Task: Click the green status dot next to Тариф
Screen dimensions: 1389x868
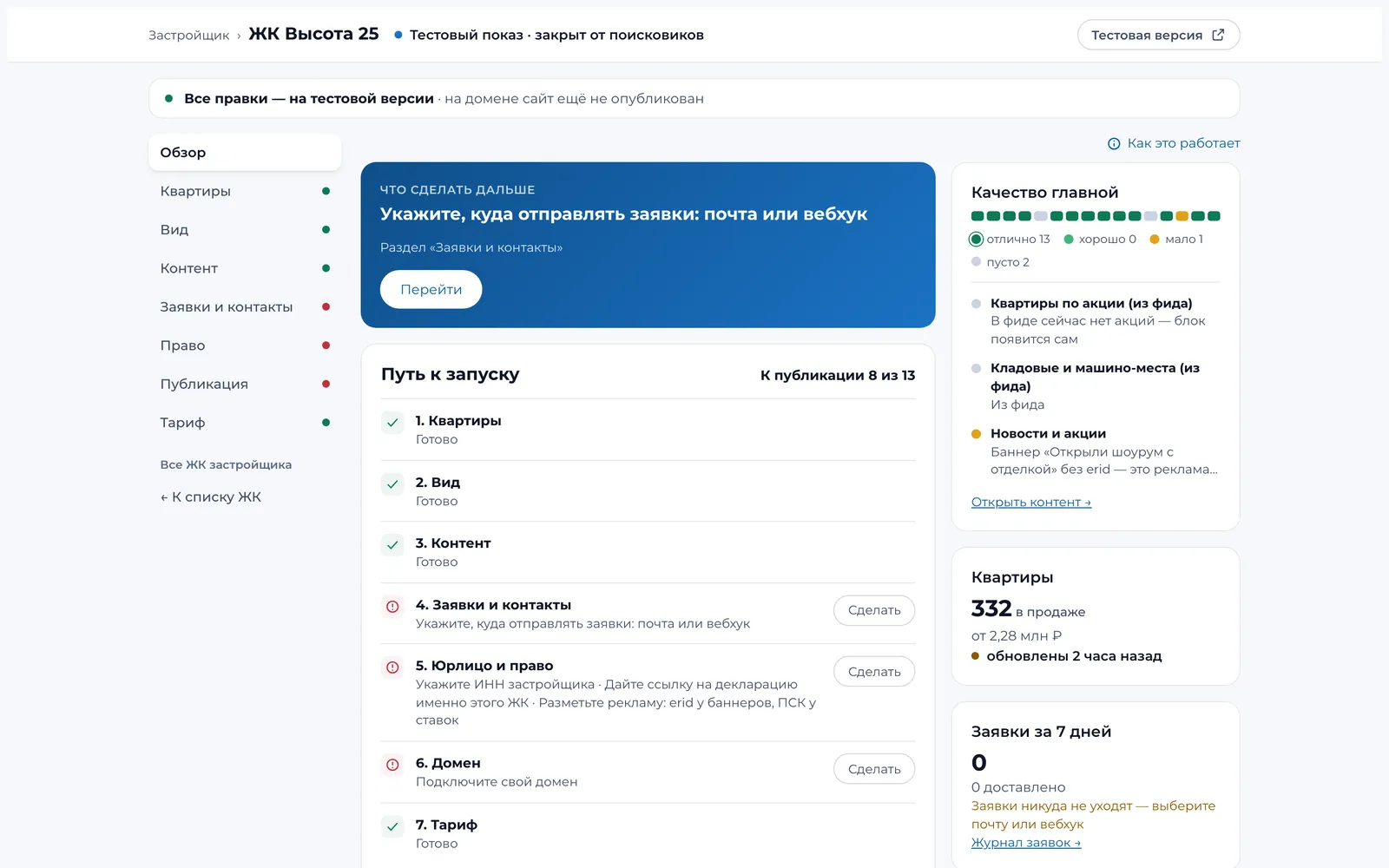Action: 326,423
